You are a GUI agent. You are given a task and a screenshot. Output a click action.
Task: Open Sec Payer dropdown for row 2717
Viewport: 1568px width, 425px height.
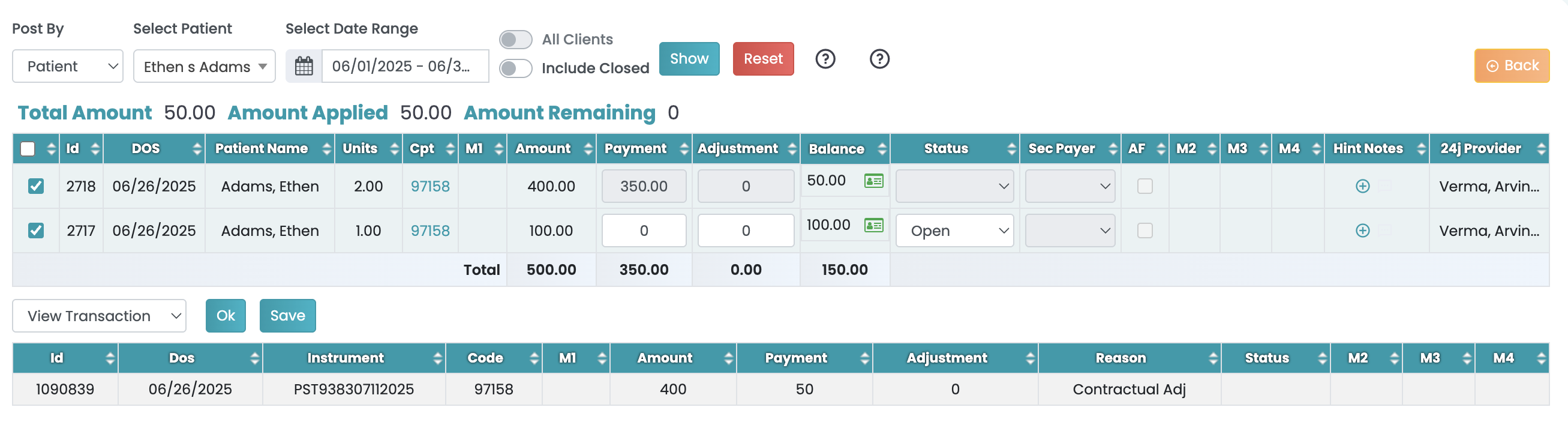tap(1070, 231)
